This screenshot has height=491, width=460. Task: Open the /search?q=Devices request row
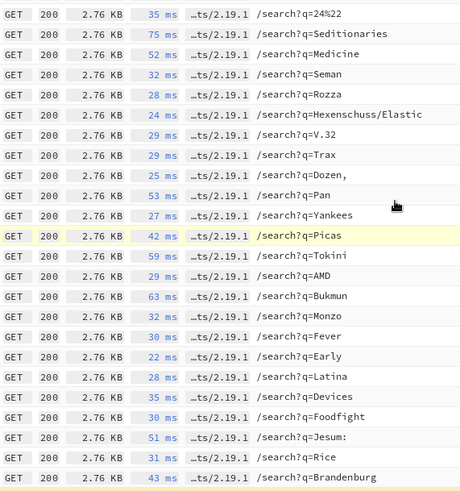pyautogui.click(x=230, y=397)
